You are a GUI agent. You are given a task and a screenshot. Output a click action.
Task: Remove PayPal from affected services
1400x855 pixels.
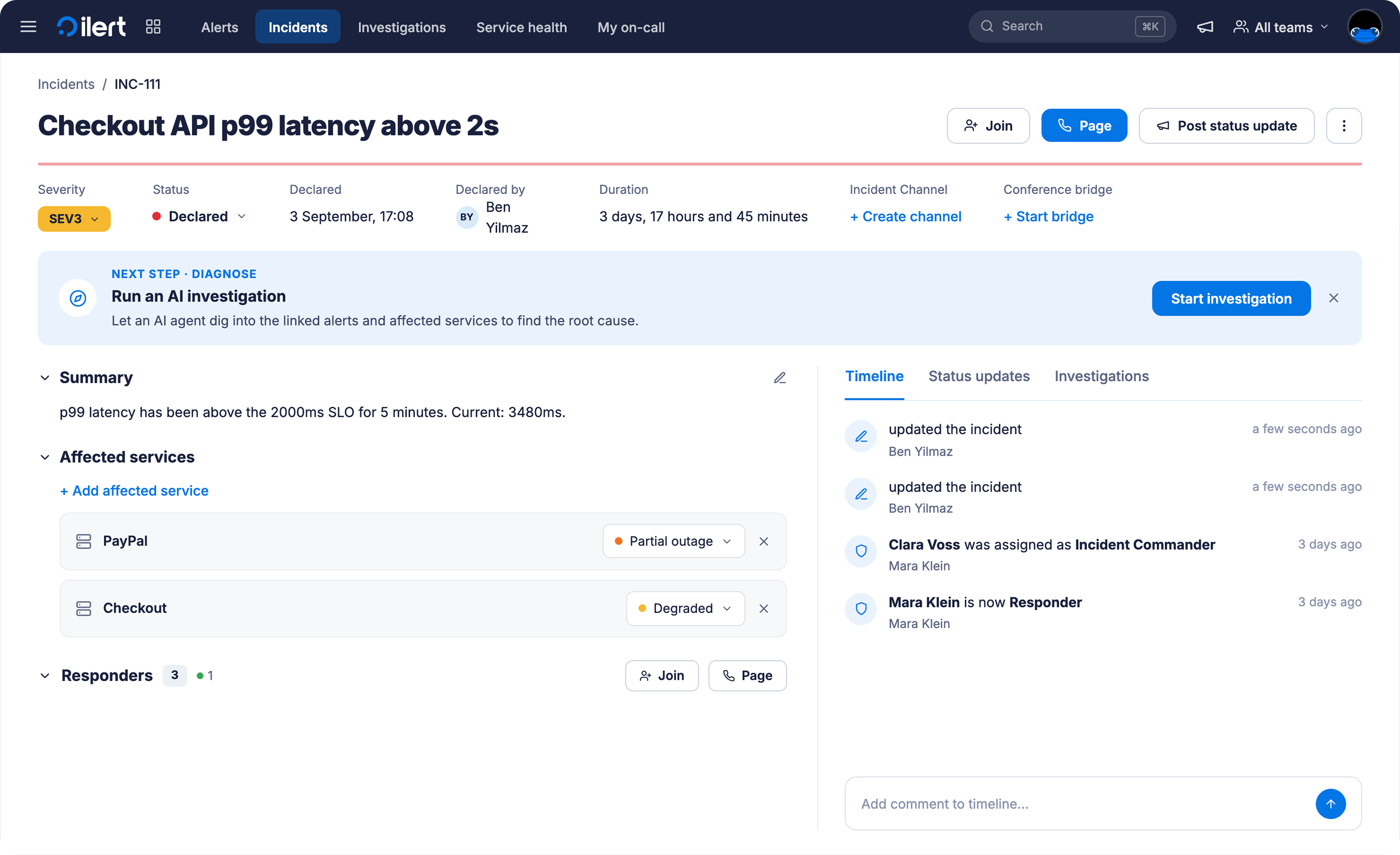tap(764, 541)
